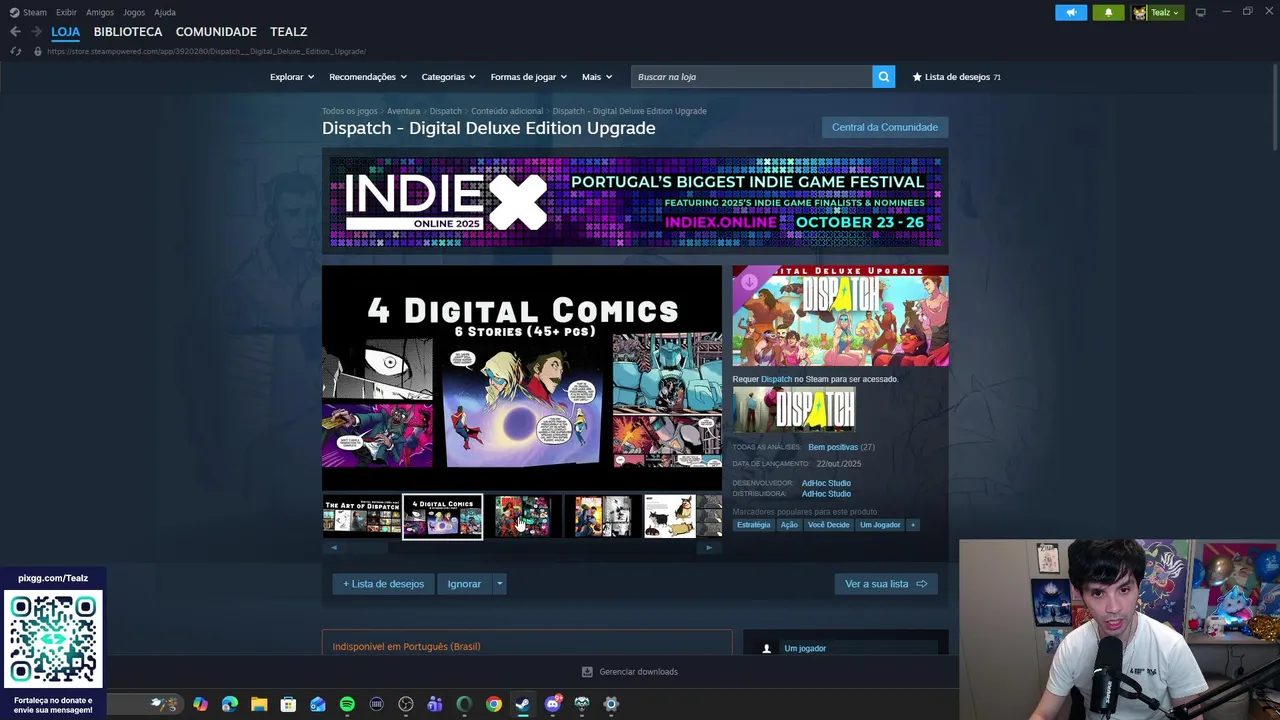
Task: Select the Você Decide tag
Action: (828, 525)
